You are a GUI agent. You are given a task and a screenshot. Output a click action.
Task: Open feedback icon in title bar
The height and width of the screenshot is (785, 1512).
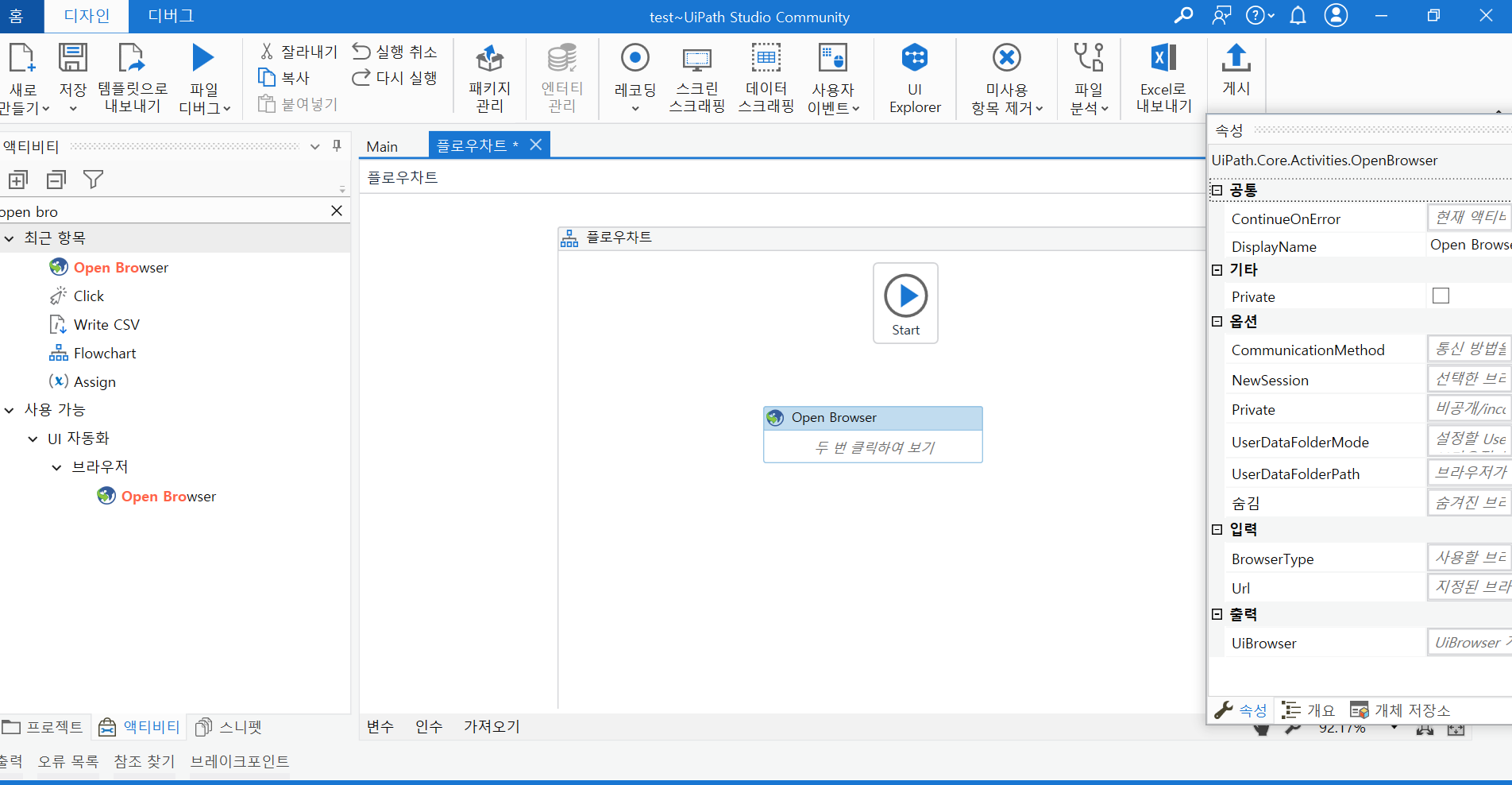1221,16
